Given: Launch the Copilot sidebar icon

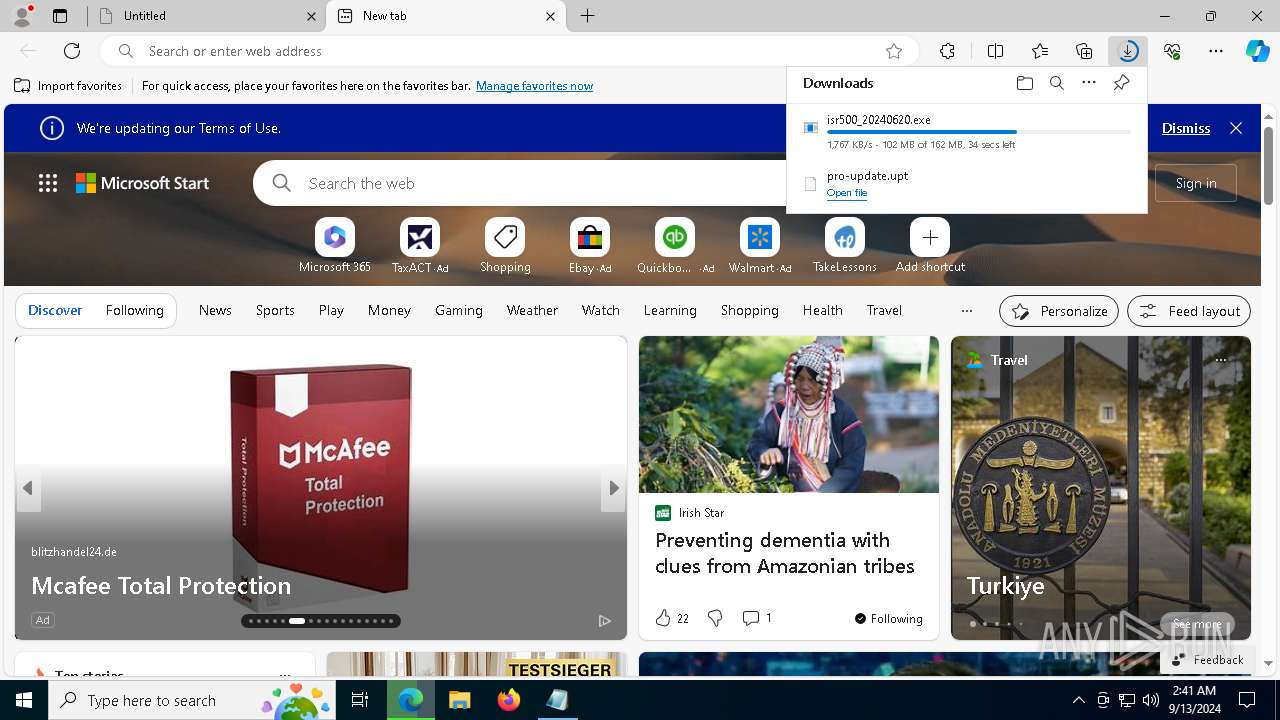Looking at the screenshot, I should click(1258, 51).
